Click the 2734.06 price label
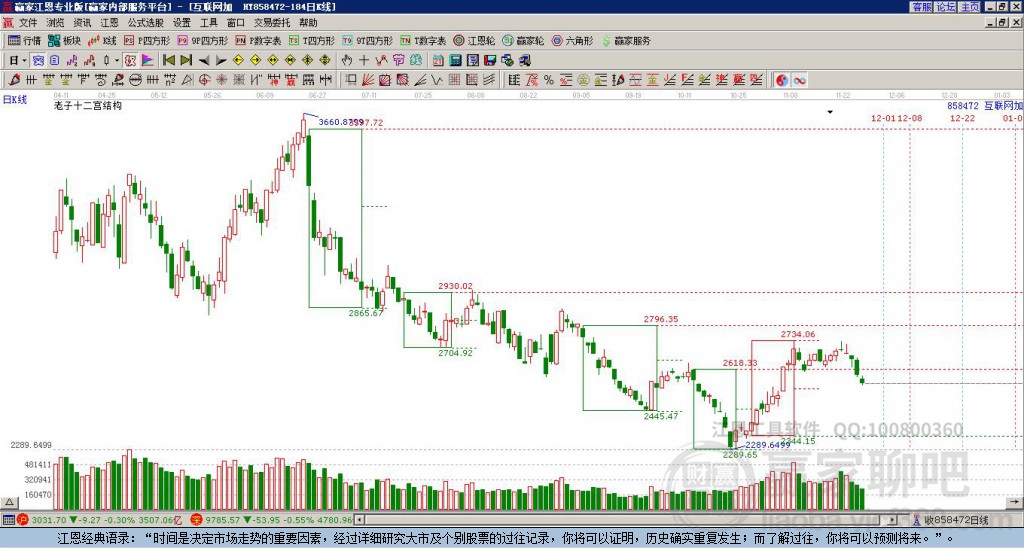The image size is (1024, 548). [x=798, y=334]
